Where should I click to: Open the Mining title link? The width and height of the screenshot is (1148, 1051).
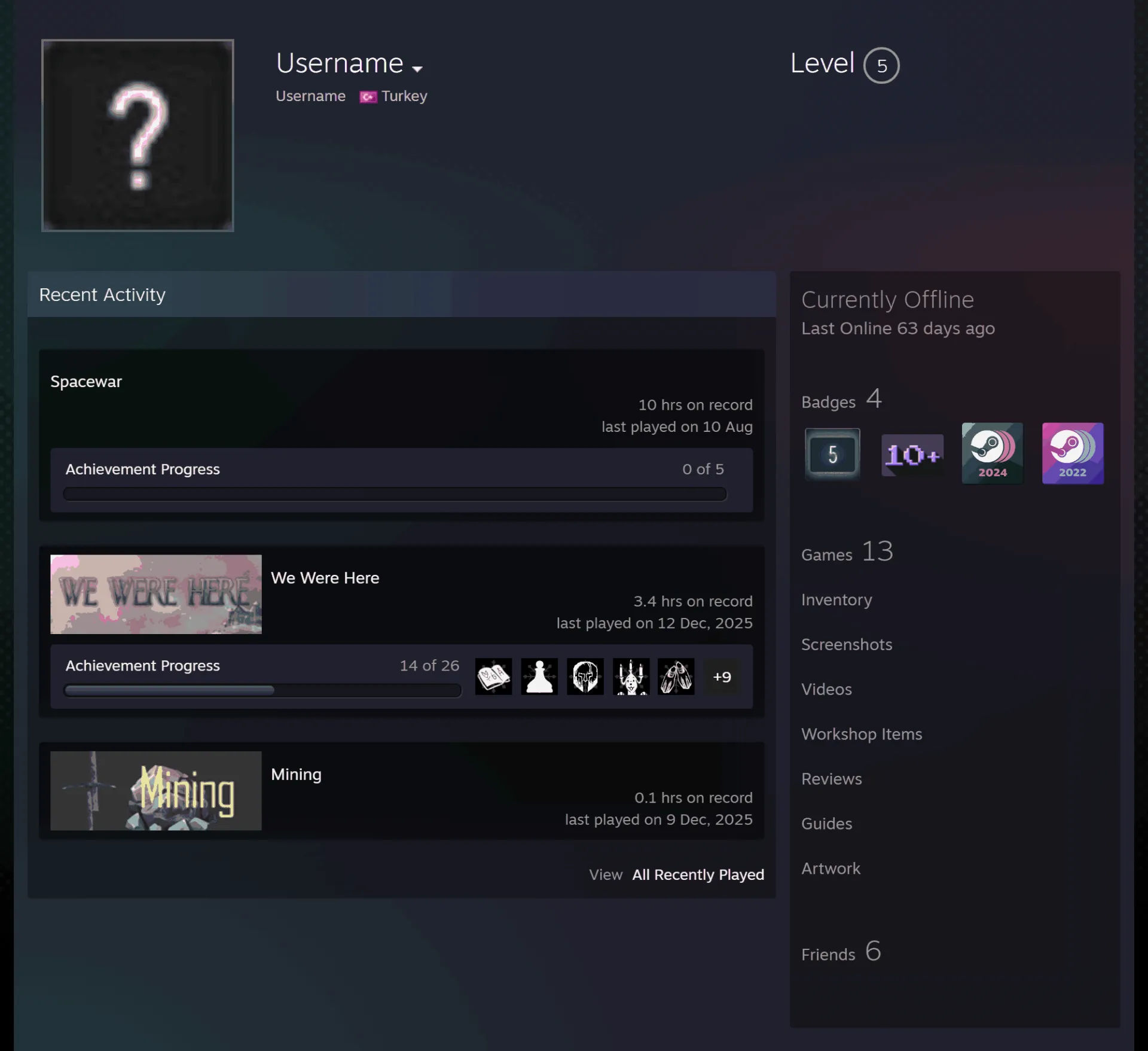click(x=297, y=774)
